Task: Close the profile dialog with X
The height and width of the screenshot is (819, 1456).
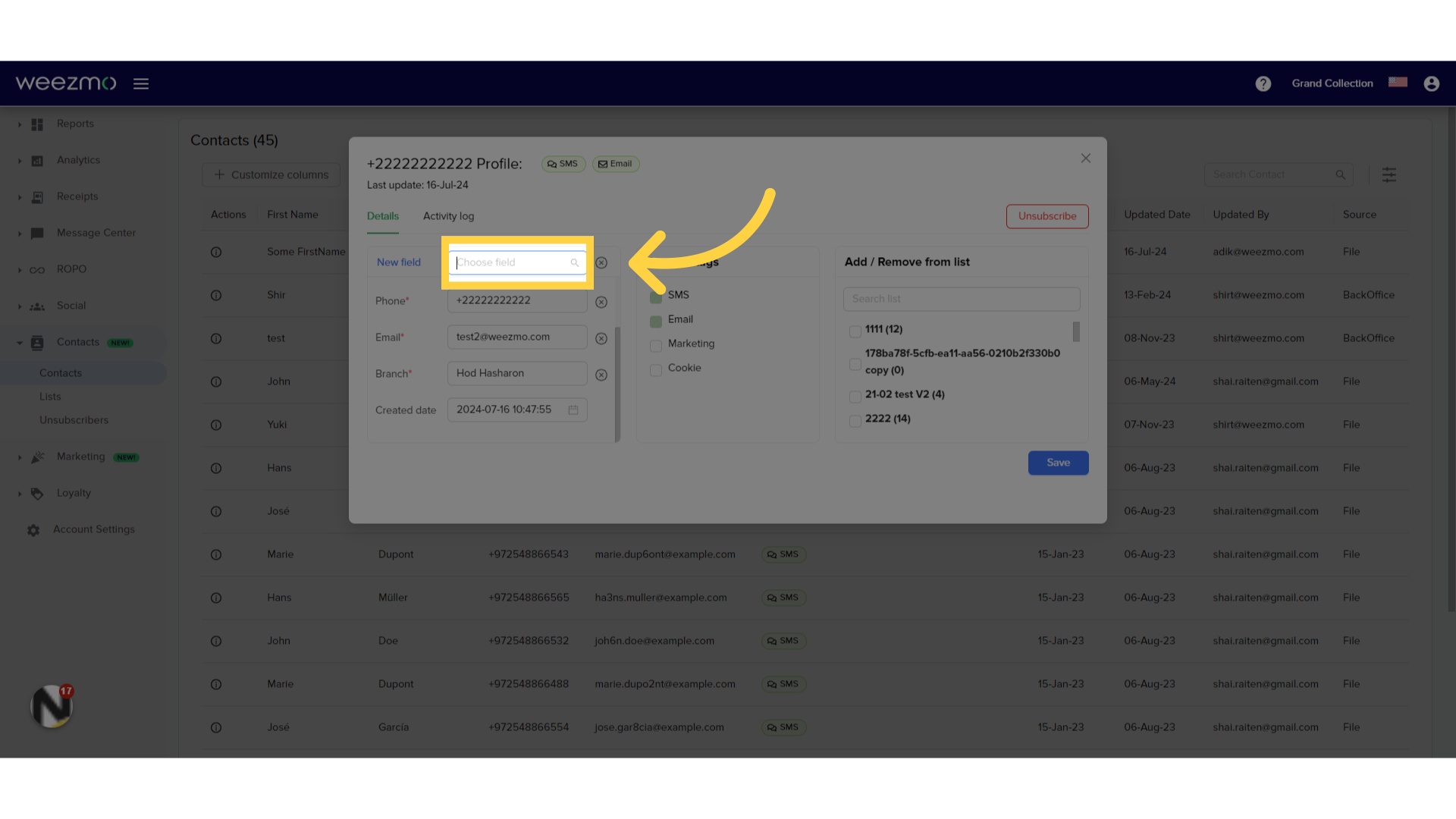Action: 1085,158
